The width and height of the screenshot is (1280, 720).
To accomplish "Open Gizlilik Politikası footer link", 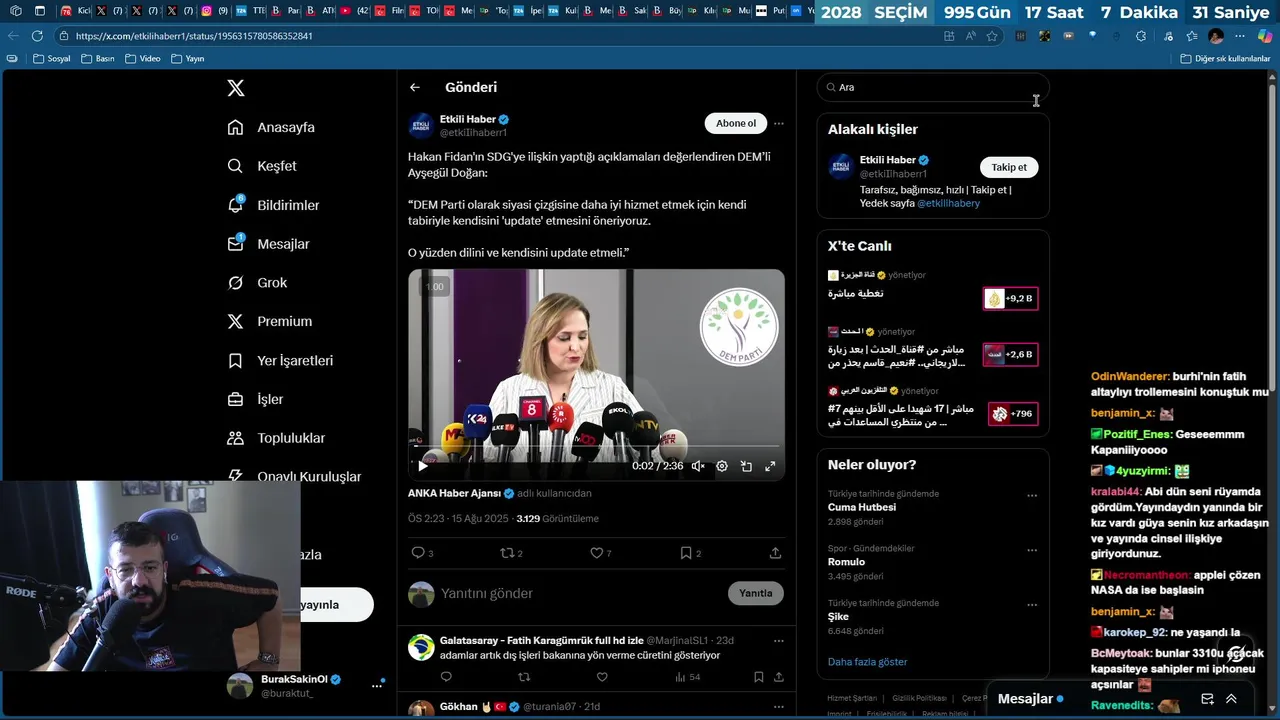I will tap(919, 698).
